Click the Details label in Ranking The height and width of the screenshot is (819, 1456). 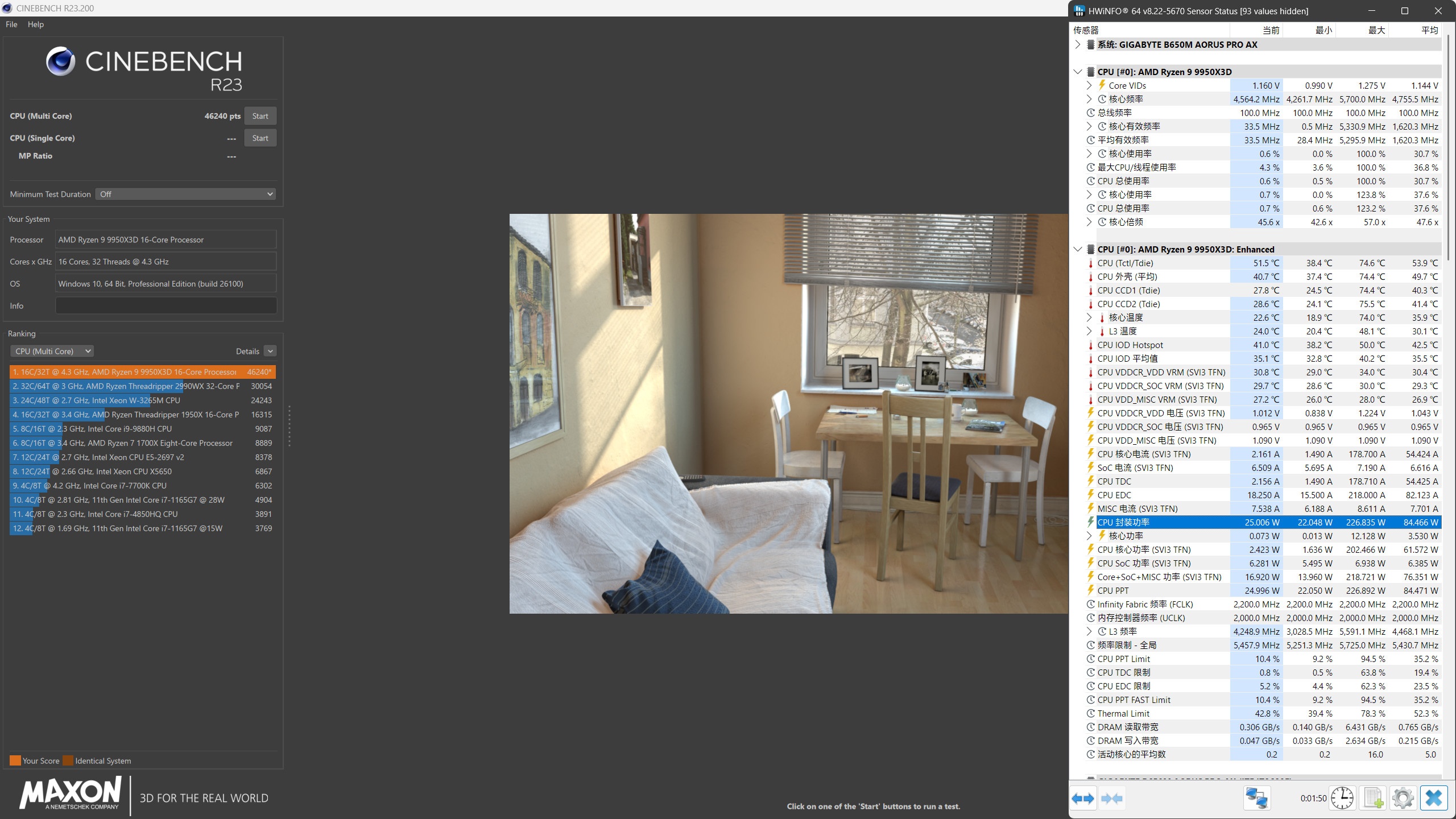point(247,351)
